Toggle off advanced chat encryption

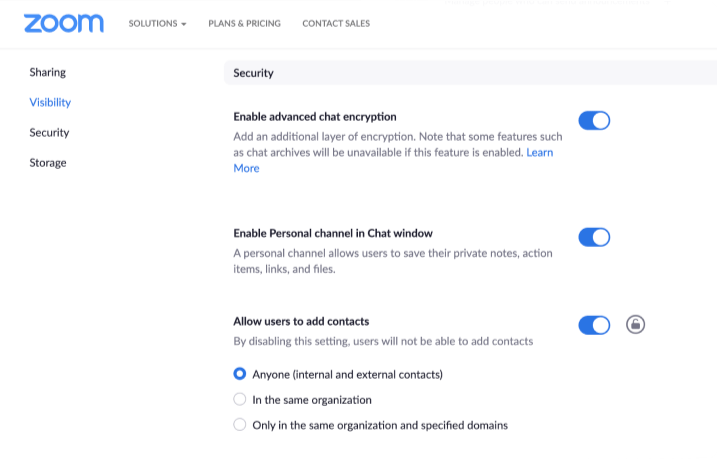pyautogui.click(x=594, y=121)
